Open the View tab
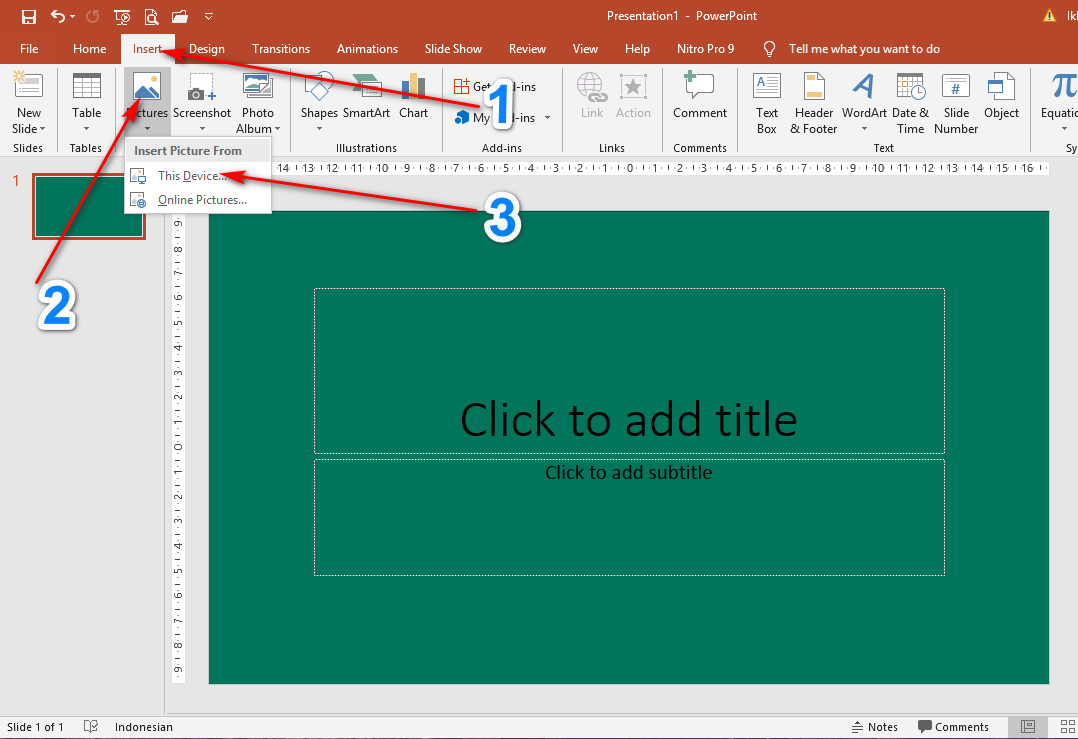This screenshot has width=1078, height=739. tap(585, 49)
